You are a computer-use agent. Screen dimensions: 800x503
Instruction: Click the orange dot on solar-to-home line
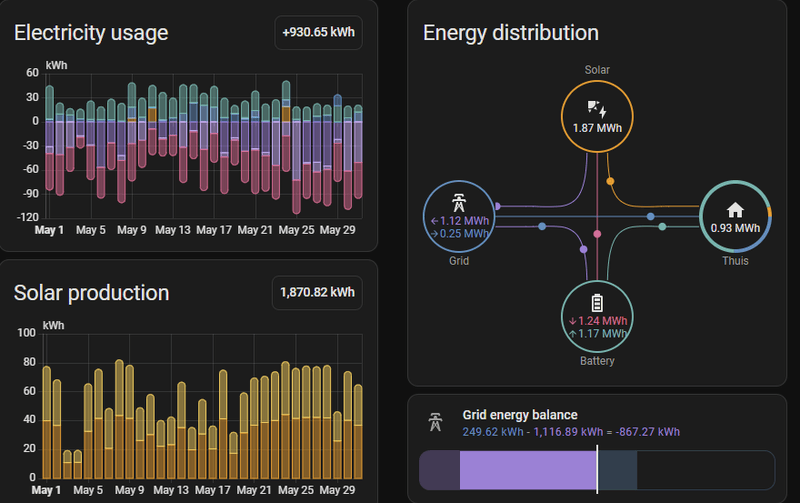(x=610, y=181)
